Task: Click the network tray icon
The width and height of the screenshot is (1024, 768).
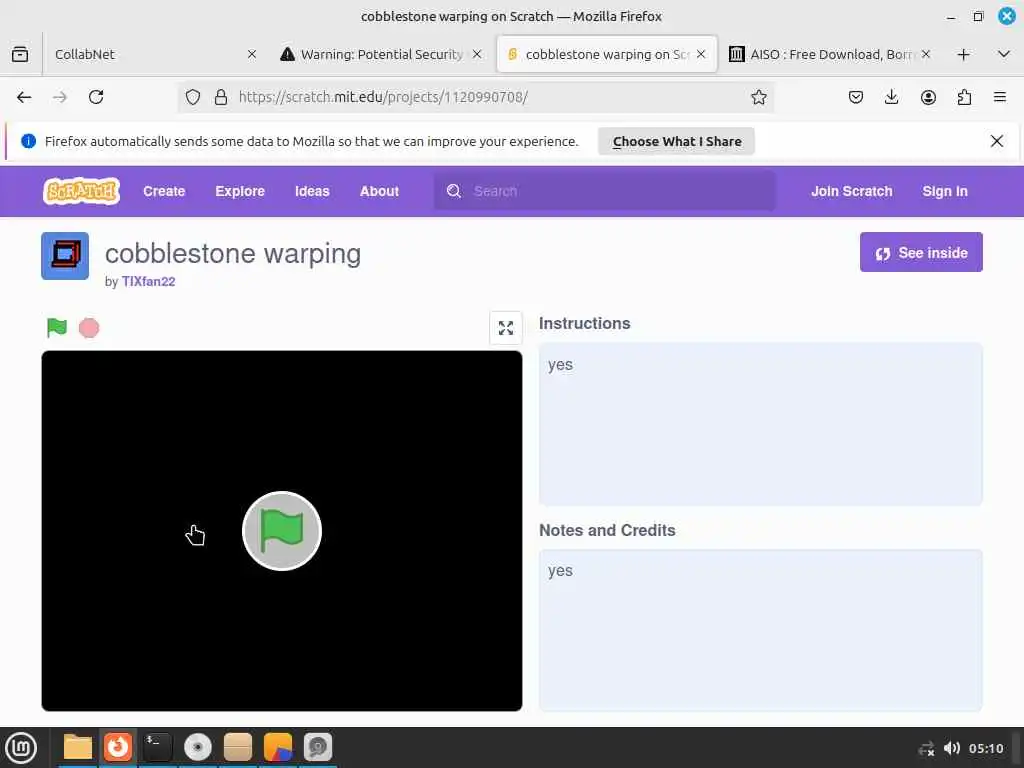Action: 926,748
